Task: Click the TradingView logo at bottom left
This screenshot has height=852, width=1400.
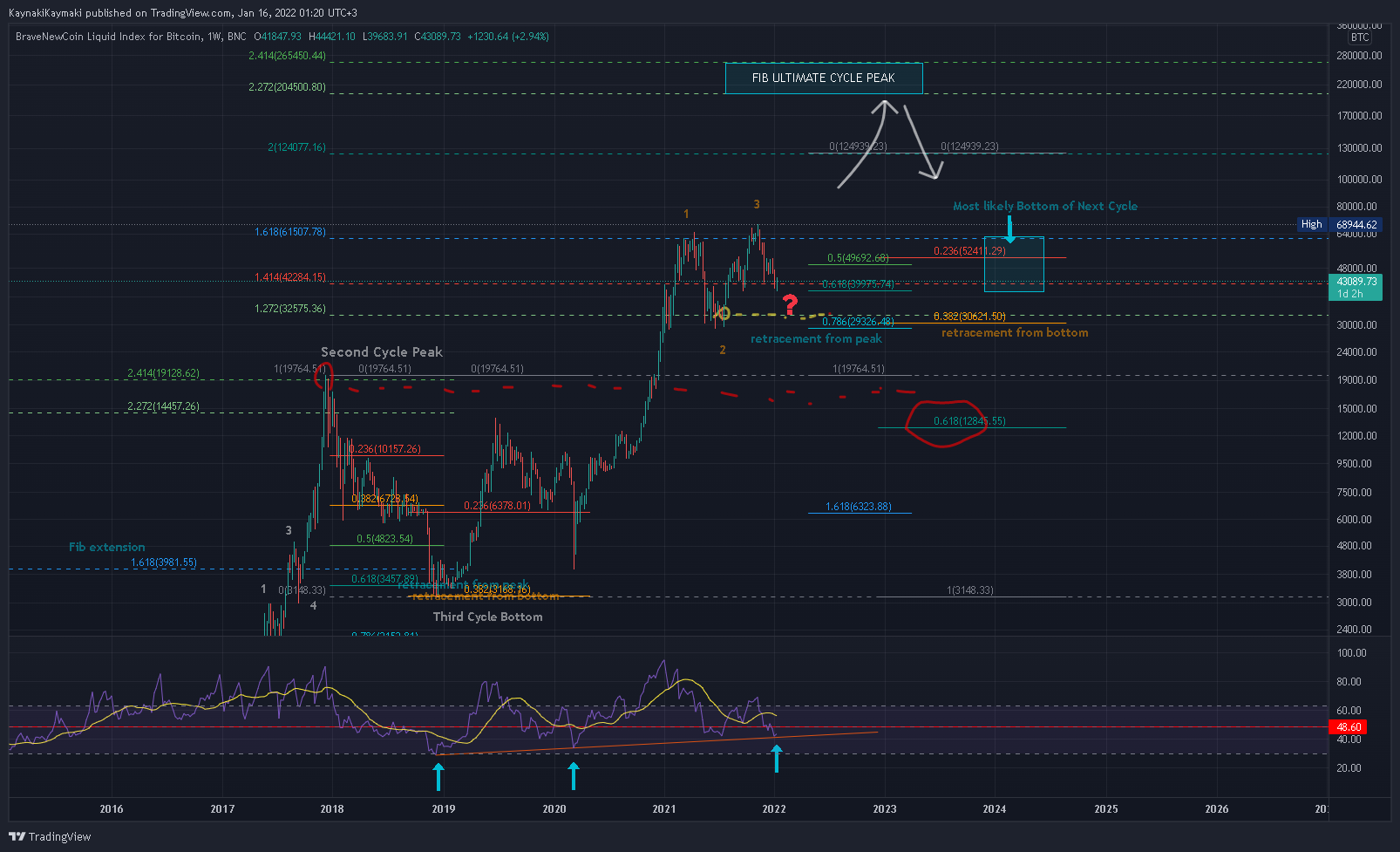Action: click(50, 836)
